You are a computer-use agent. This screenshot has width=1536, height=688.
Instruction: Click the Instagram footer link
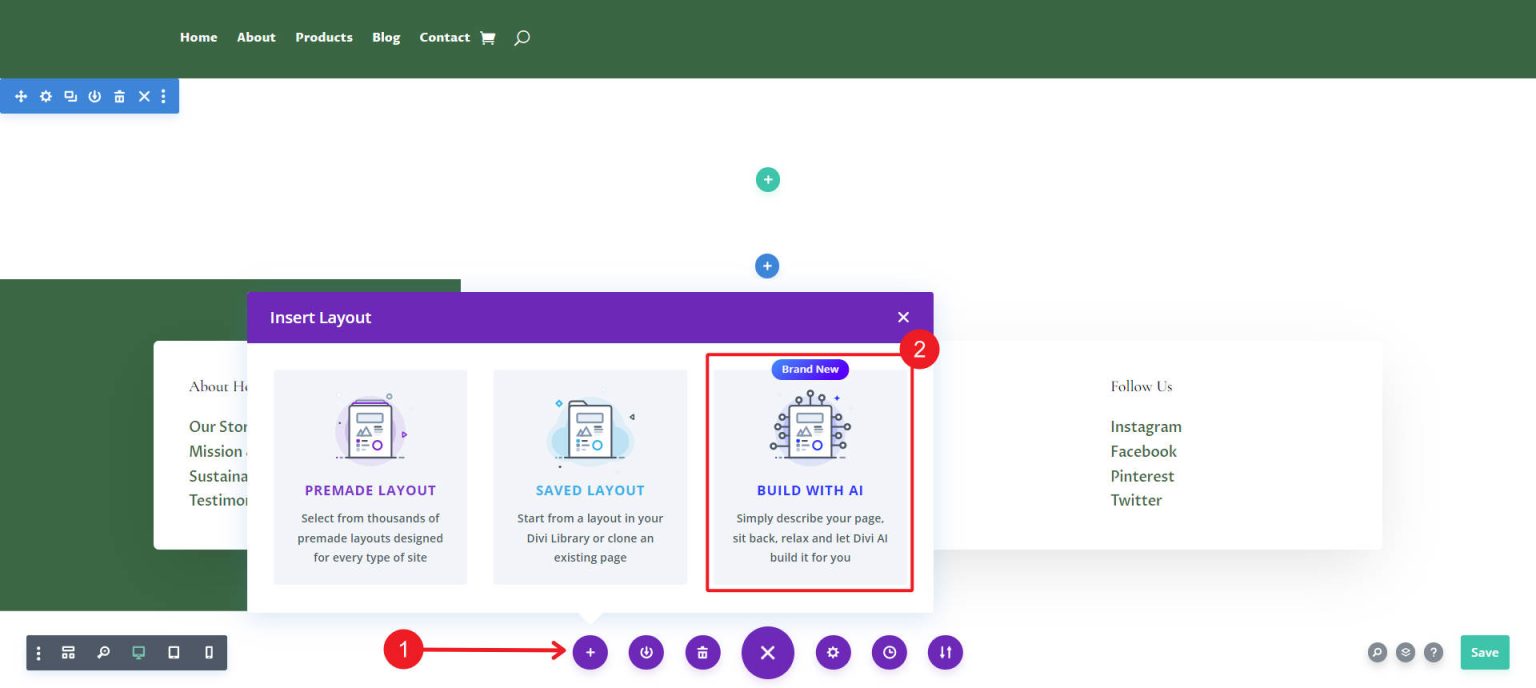click(x=1145, y=427)
